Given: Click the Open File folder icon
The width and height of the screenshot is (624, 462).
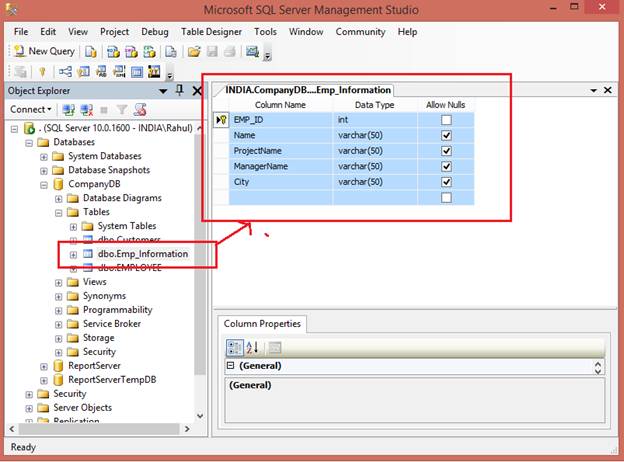Looking at the screenshot, I should point(195,51).
